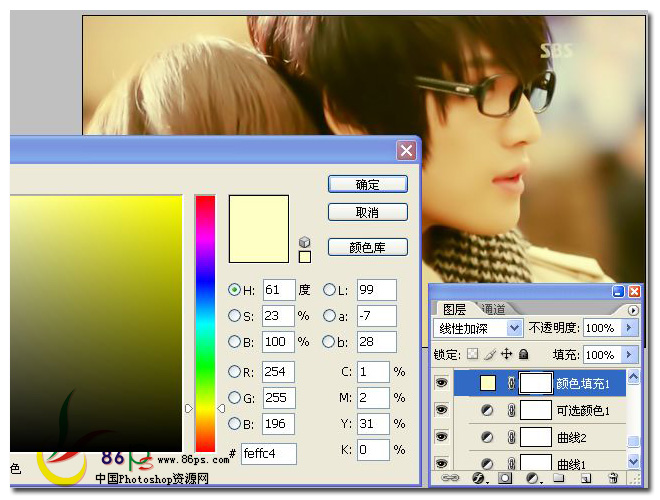Click the hex color field feffc4
The height and width of the screenshot is (500, 660).
point(269,454)
